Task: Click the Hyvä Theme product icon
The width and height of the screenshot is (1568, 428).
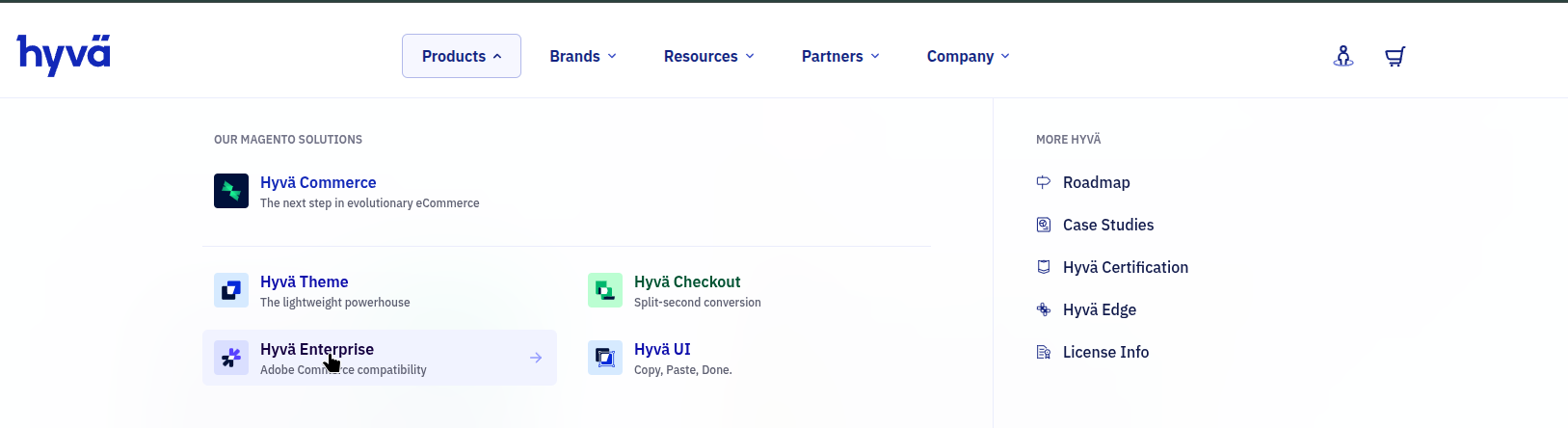Action: [231, 290]
